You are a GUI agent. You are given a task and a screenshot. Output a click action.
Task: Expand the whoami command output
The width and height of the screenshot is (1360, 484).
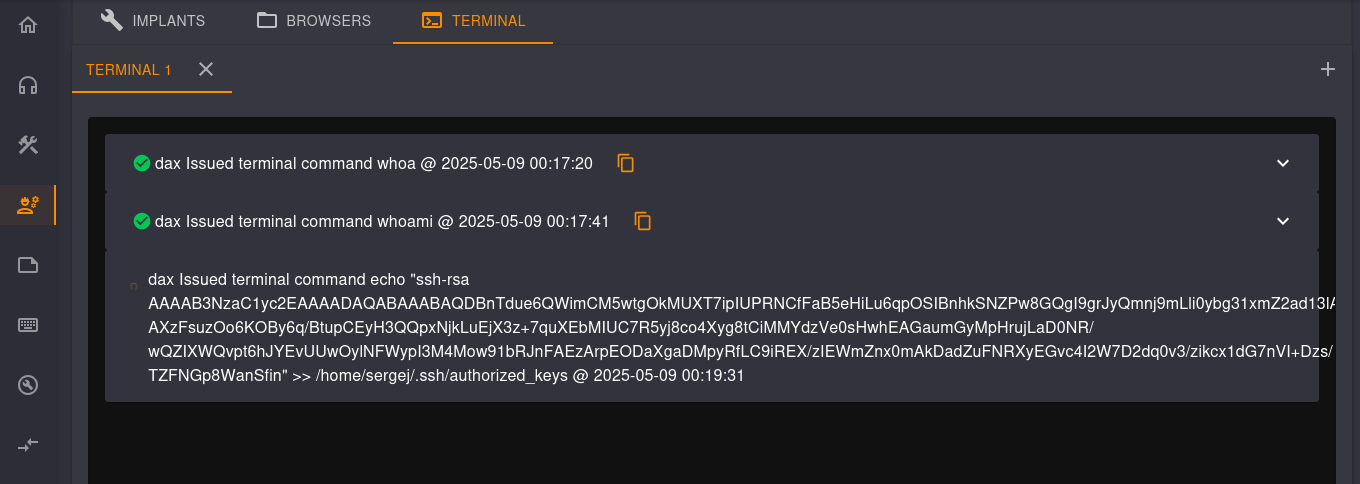click(1283, 221)
